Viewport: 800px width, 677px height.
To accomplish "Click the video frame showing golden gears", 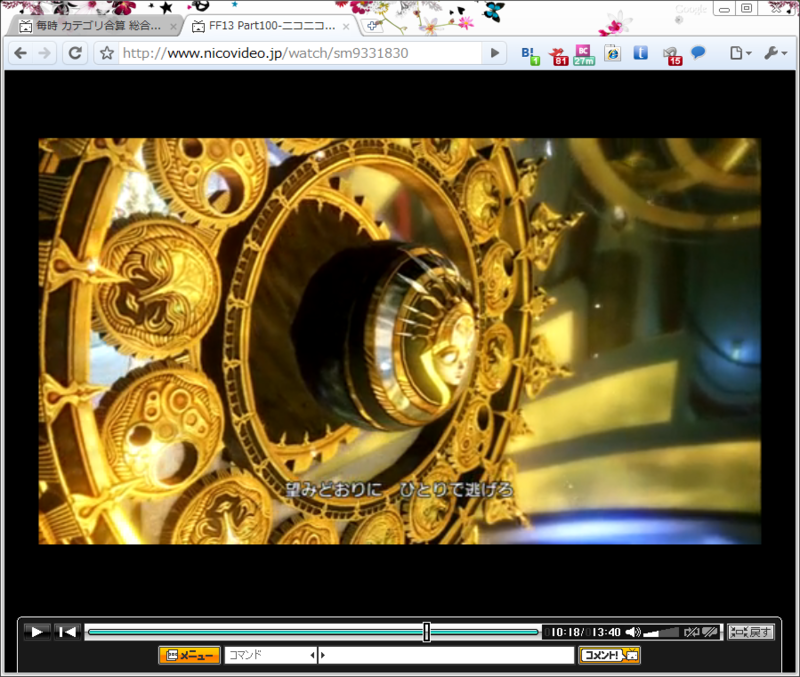I will point(399,341).
